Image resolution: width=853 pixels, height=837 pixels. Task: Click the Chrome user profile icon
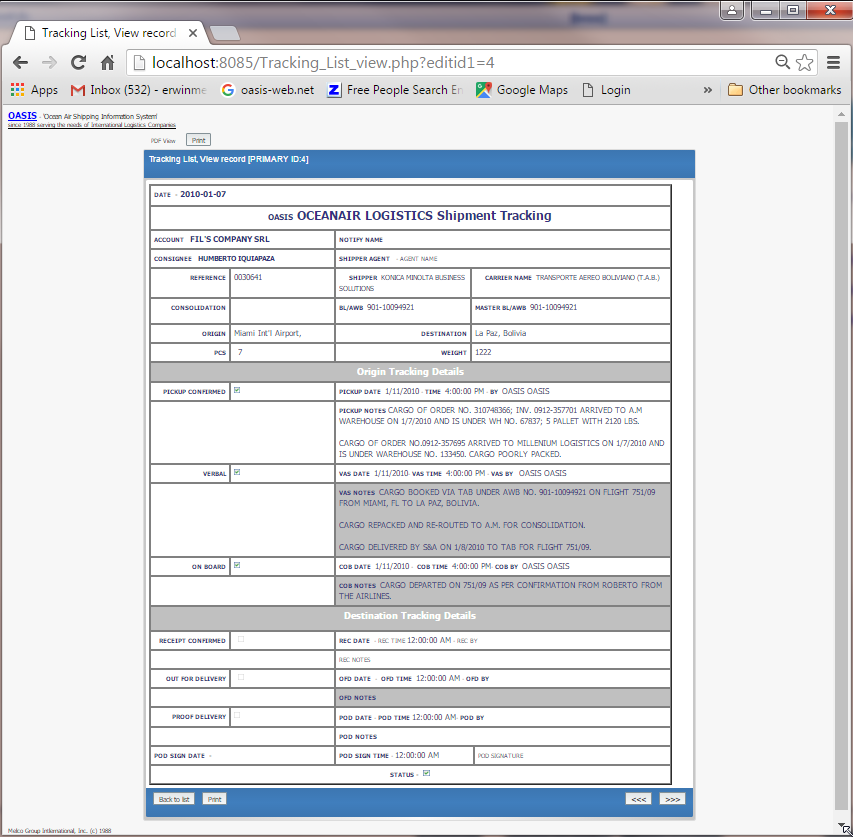click(x=732, y=10)
